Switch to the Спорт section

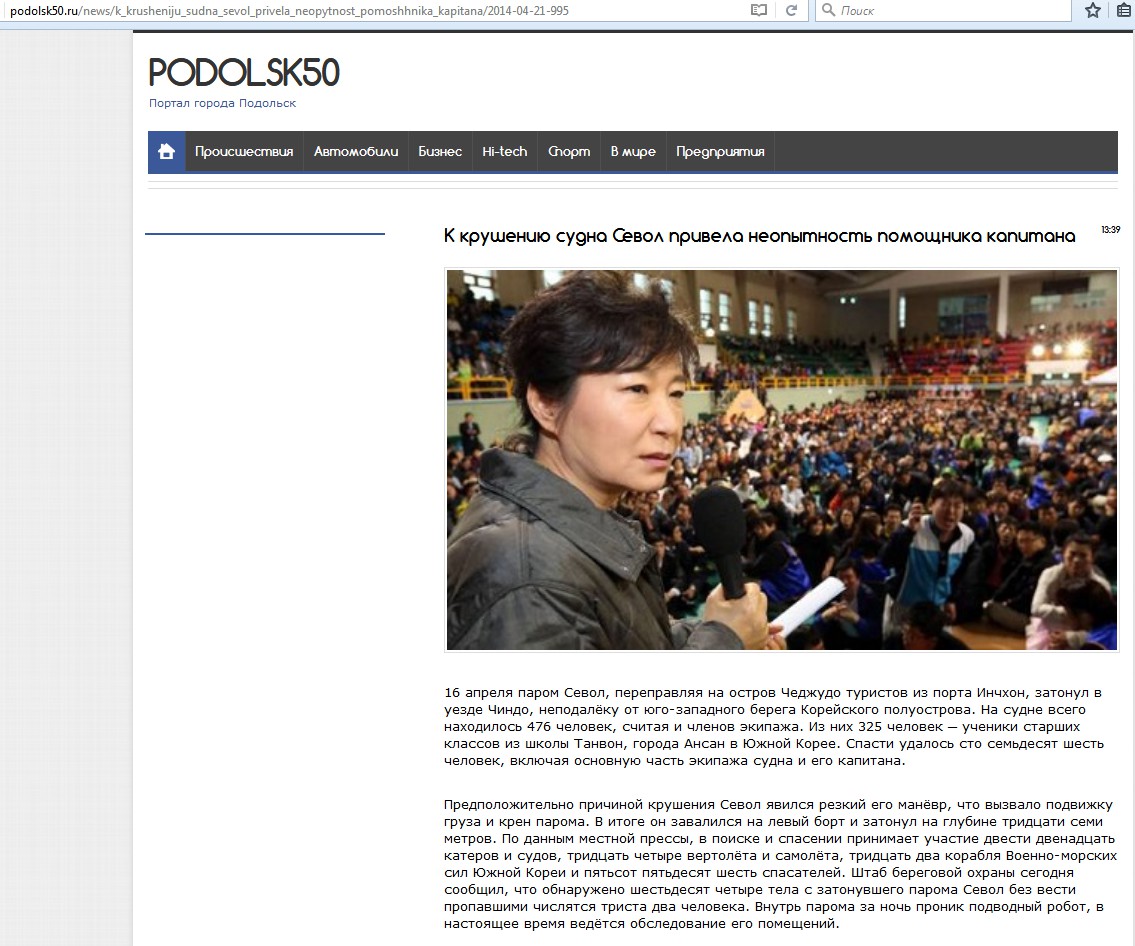[569, 151]
